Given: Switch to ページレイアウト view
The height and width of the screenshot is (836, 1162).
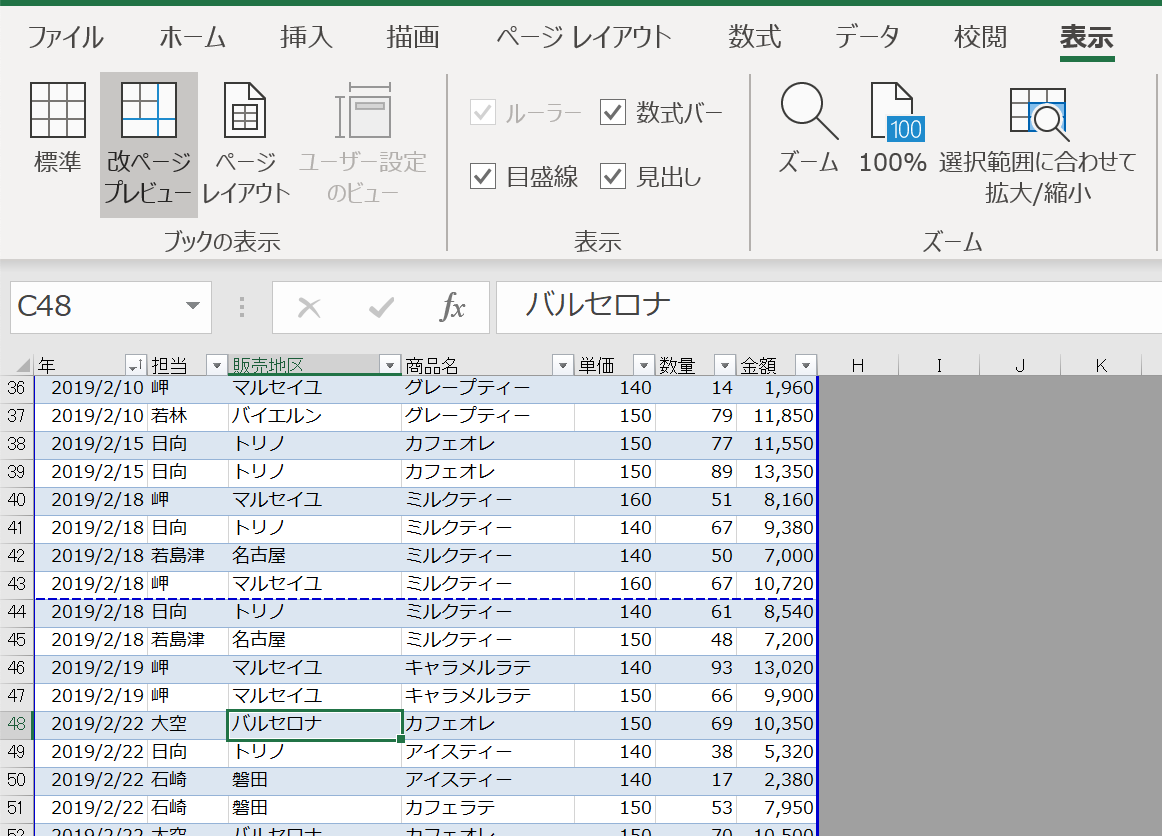Looking at the screenshot, I should pyautogui.click(x=245, y=144).
